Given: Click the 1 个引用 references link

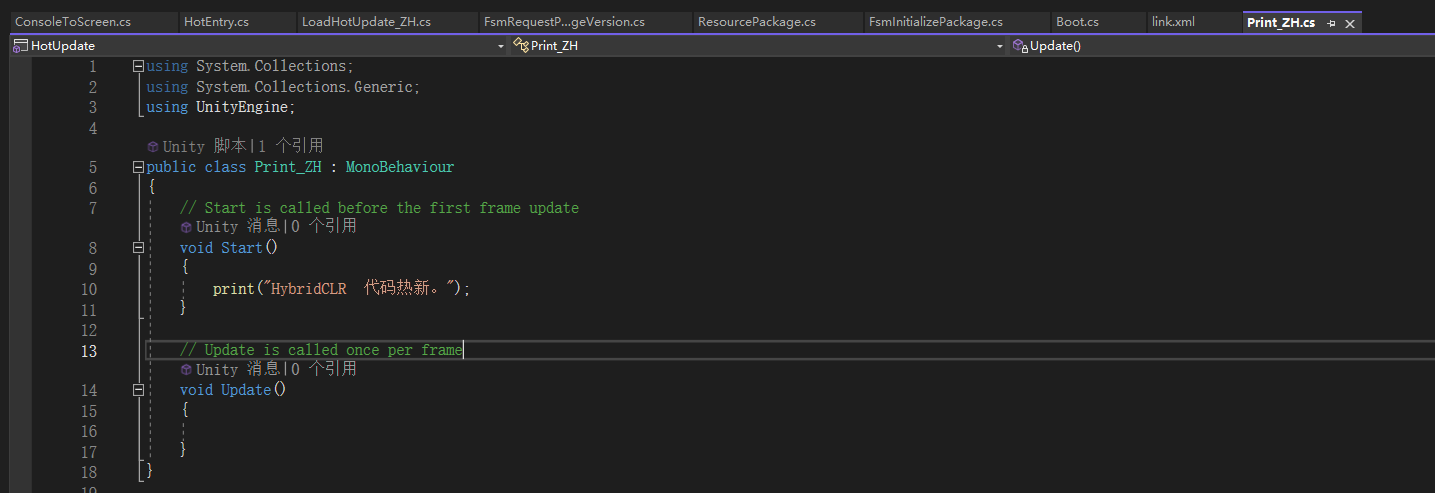Looking at the screenshot, I should coord(290,147).
